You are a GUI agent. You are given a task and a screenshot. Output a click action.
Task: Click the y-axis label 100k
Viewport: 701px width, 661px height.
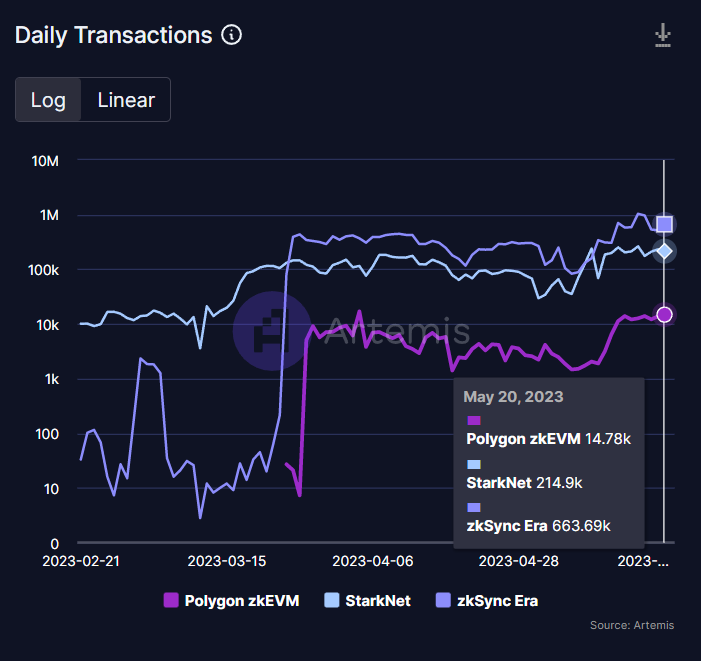tap(43, 270)
